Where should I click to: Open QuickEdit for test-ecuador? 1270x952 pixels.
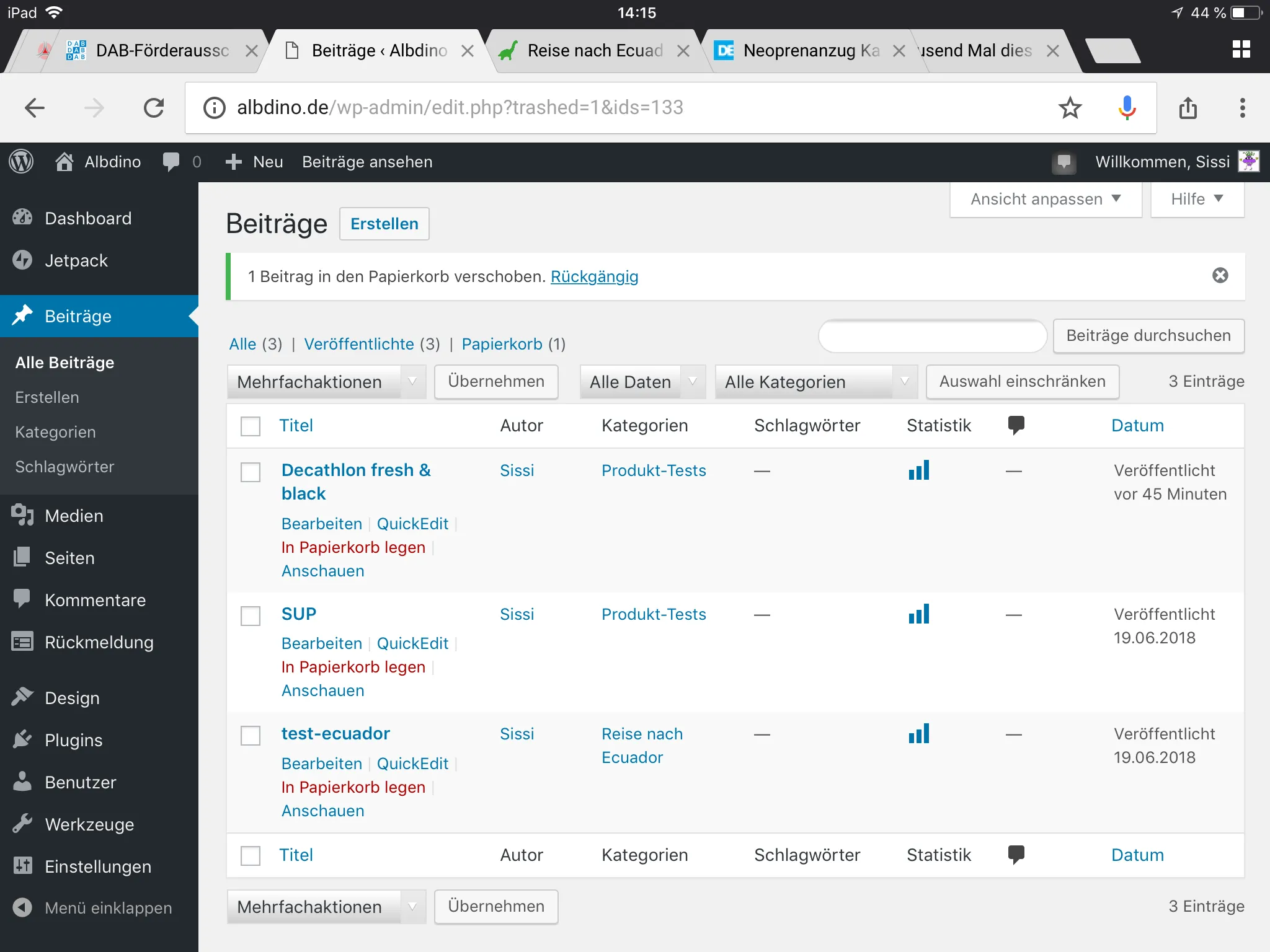tap(412, 764)
